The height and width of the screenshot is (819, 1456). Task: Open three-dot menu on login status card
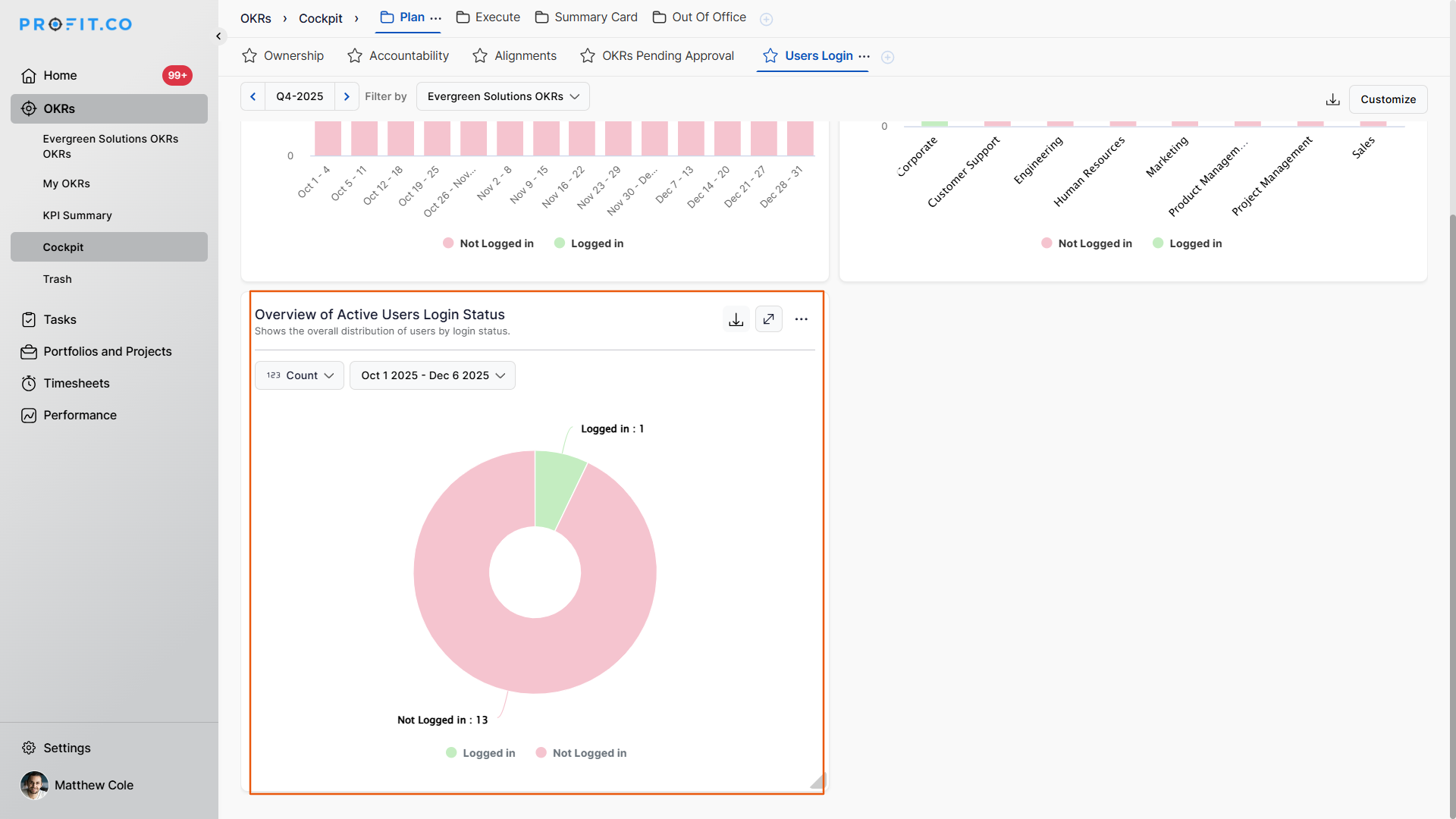801,319
